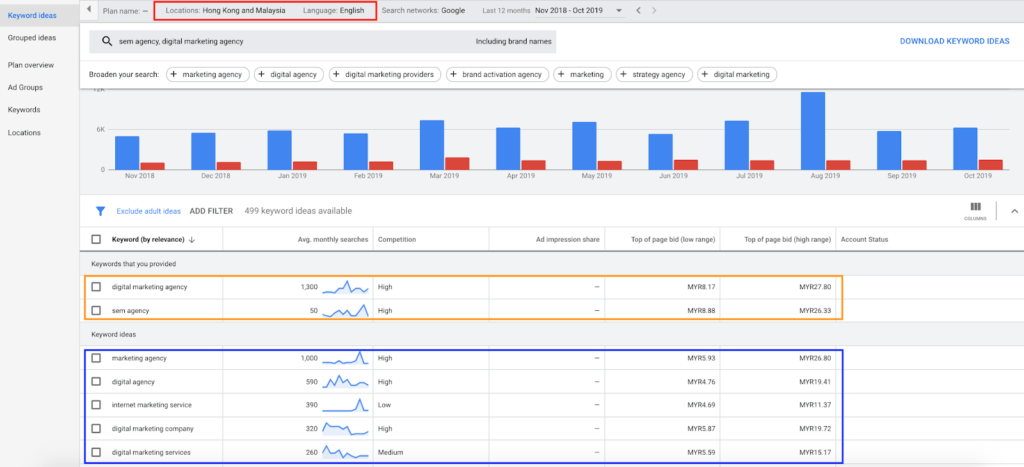Add 'marketing agency' broaden chip
1024x467 pixels.
[x=208, y=74]
